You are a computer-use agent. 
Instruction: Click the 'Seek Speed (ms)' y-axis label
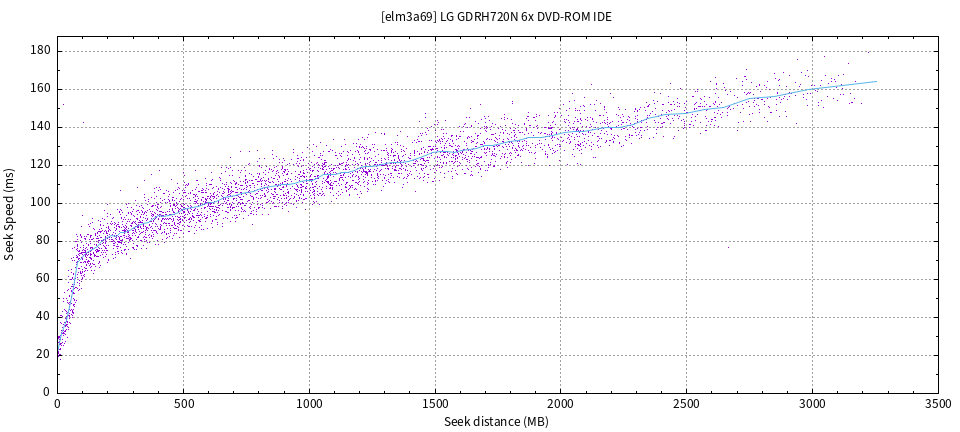coord(10,214)
